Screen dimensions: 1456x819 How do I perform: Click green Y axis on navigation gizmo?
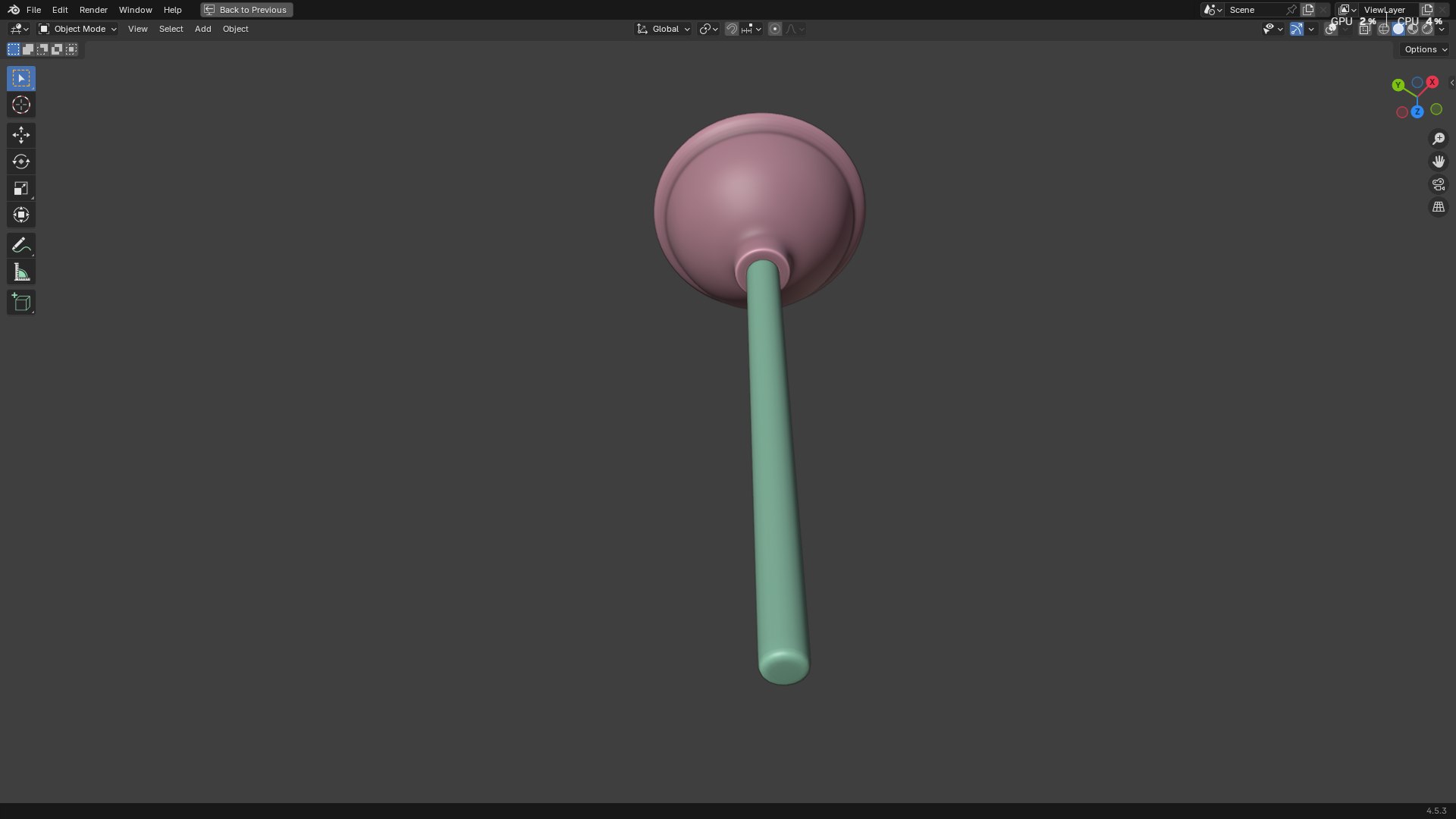[1398, 85]
